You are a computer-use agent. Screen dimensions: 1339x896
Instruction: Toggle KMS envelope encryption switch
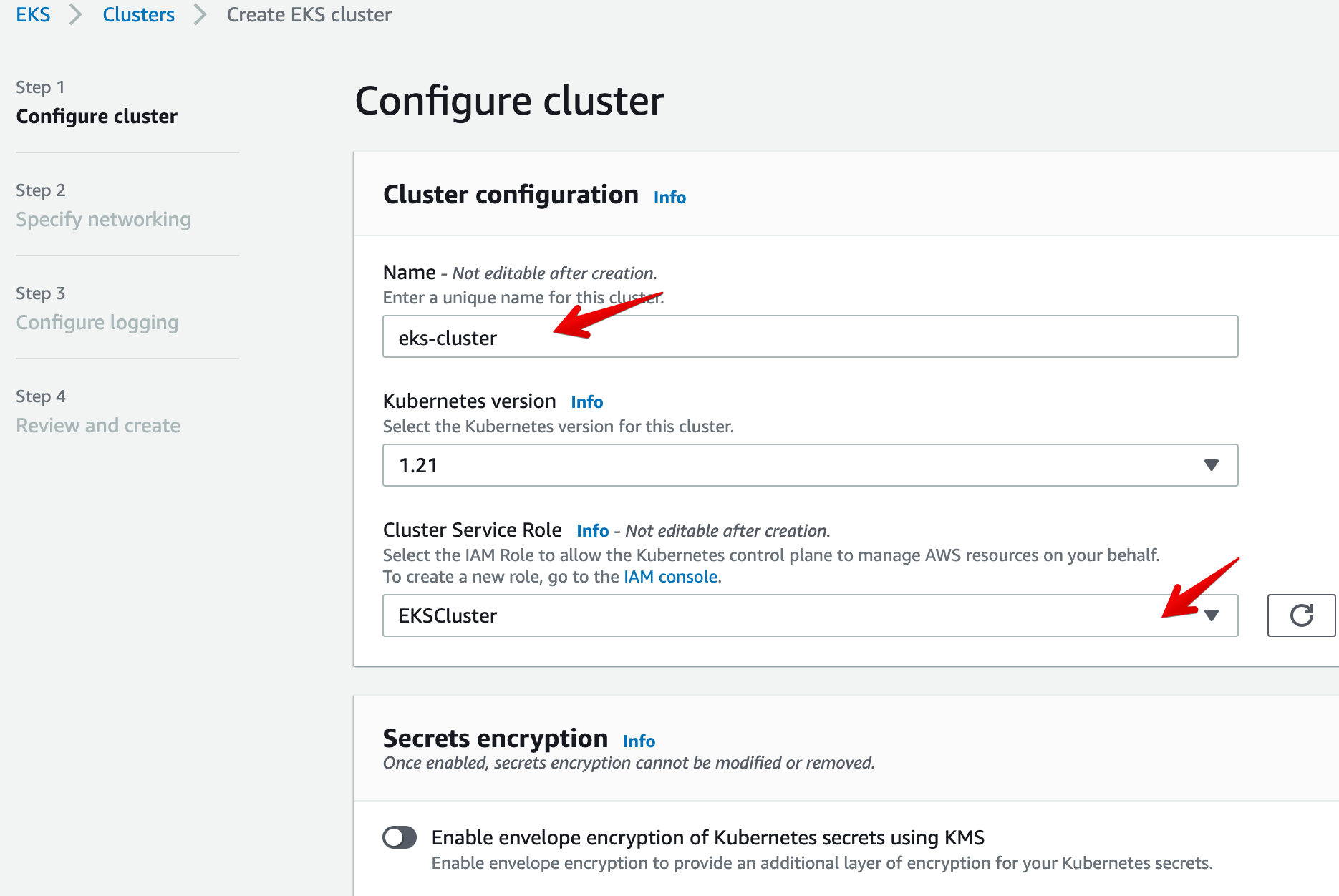click(400, 837)
